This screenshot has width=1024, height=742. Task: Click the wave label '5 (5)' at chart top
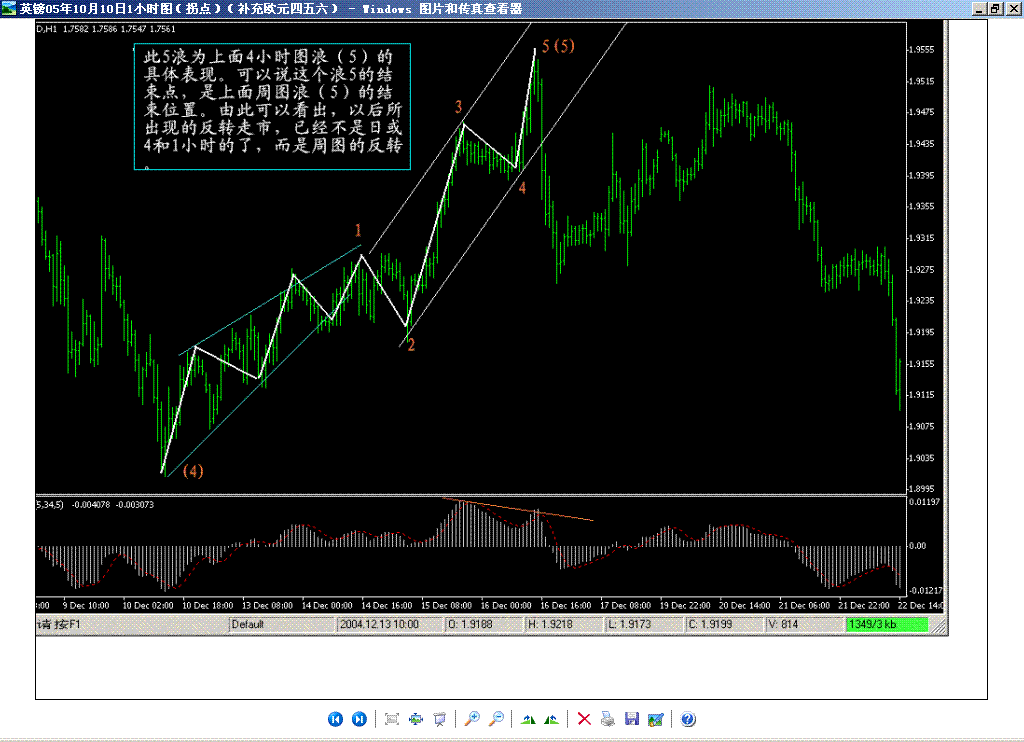pyautogui.click(x=558, y=46)
